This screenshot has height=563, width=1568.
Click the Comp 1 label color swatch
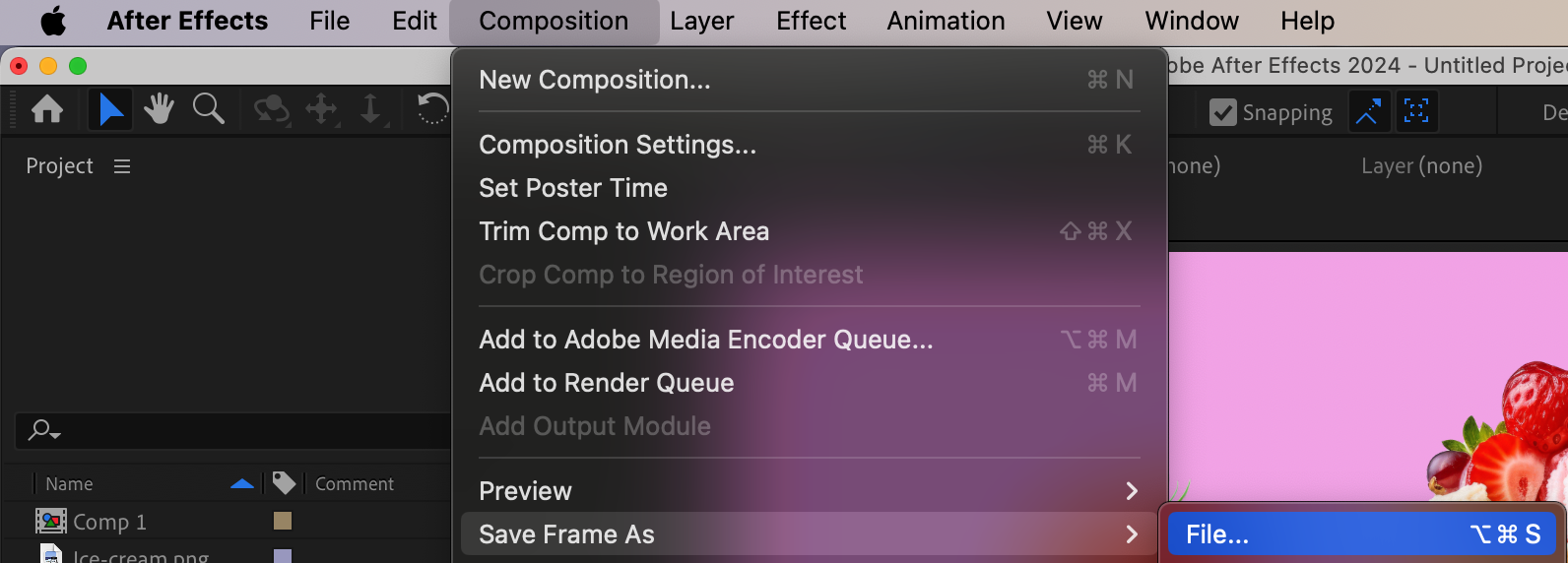point(283,521)
